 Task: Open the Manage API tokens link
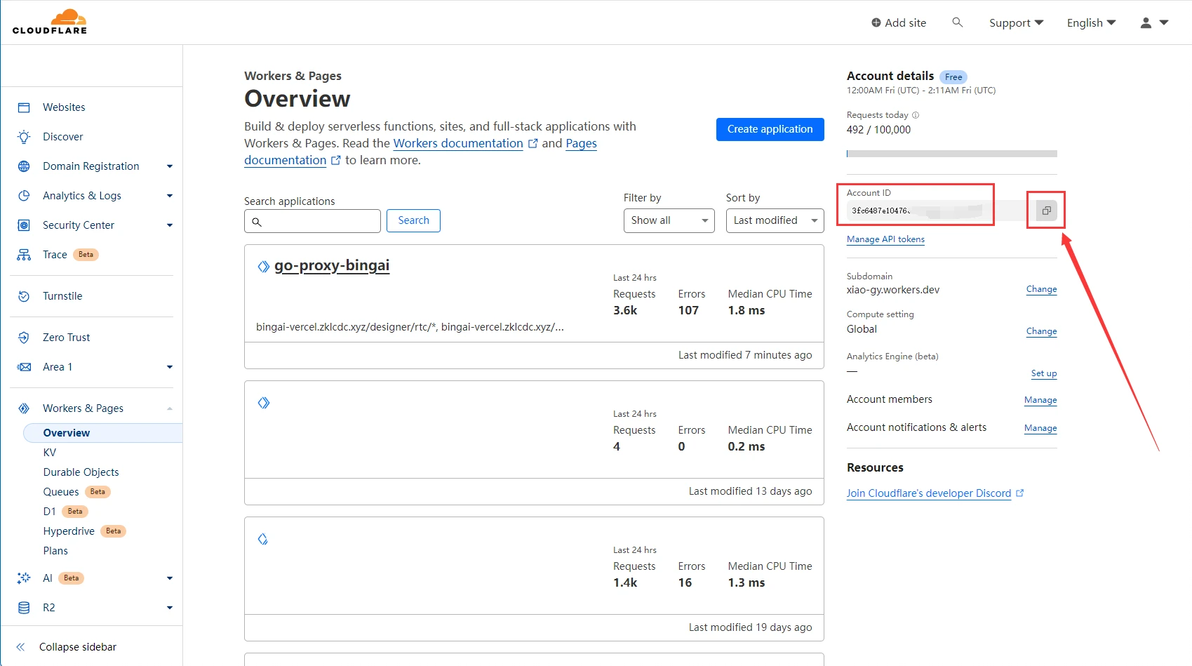pyautogui.click(x=886, y=239)
